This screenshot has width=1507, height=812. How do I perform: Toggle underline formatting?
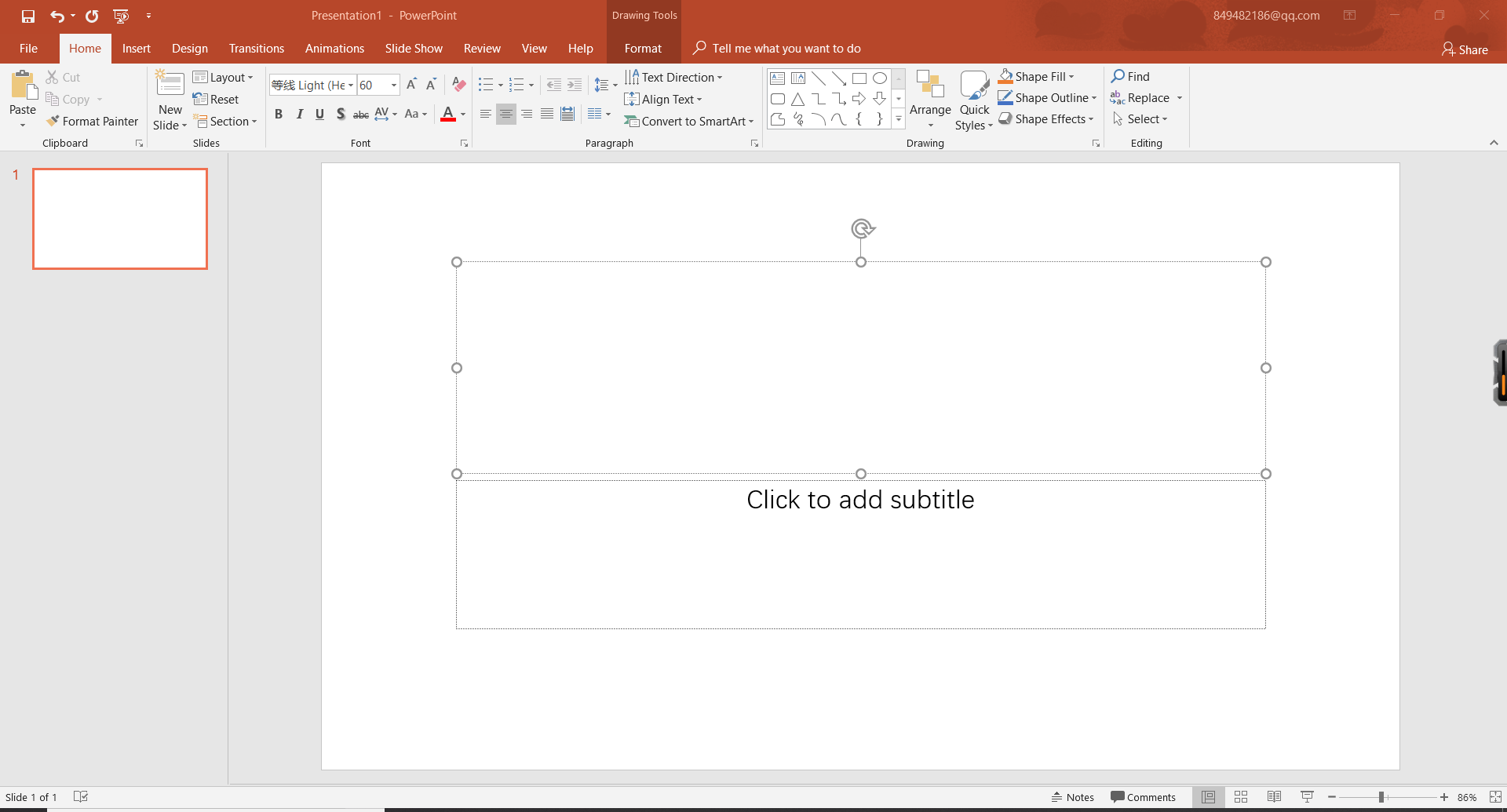point(319,115)
